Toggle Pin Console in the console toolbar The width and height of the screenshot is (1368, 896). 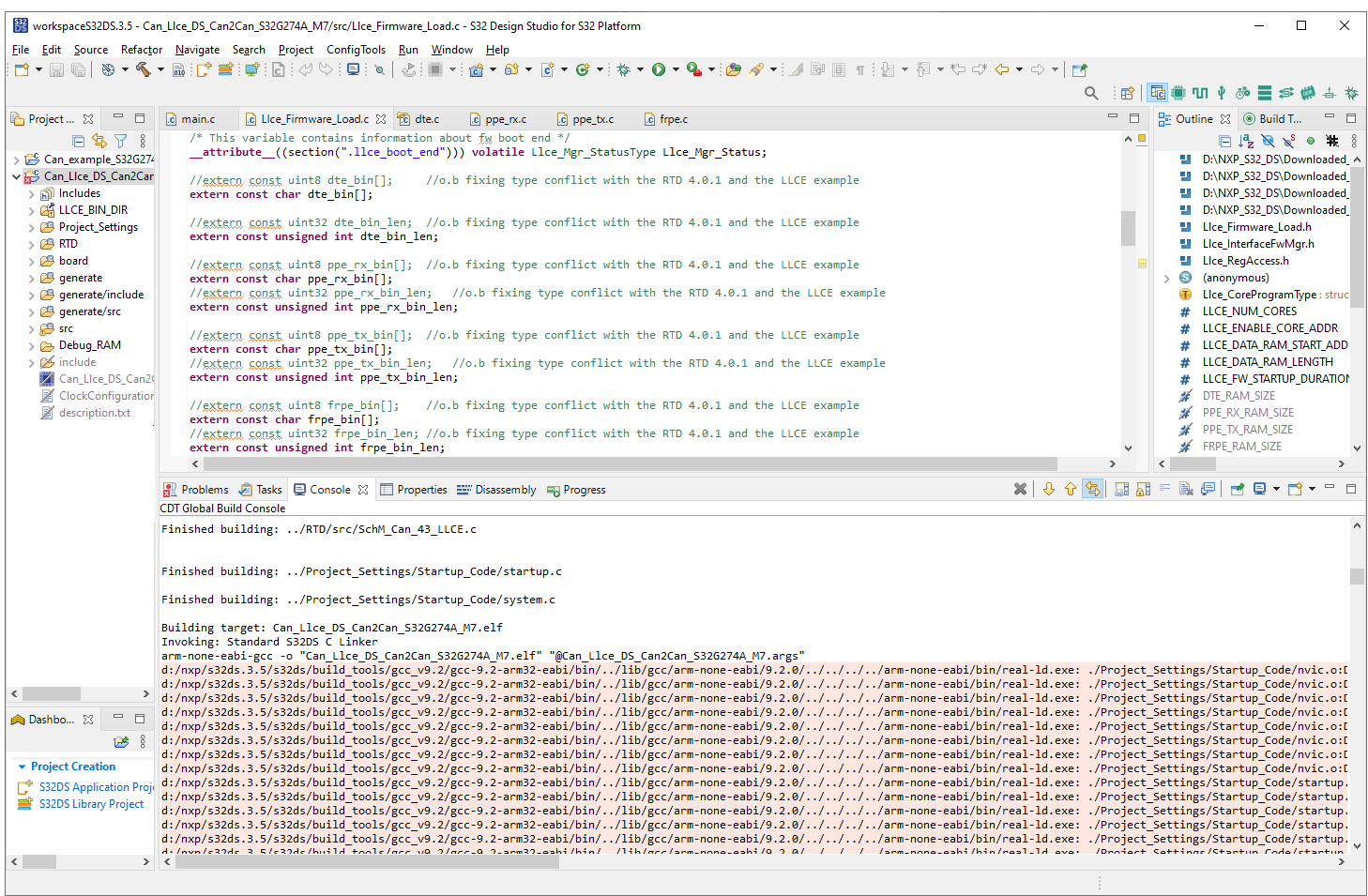[1237, 489]
